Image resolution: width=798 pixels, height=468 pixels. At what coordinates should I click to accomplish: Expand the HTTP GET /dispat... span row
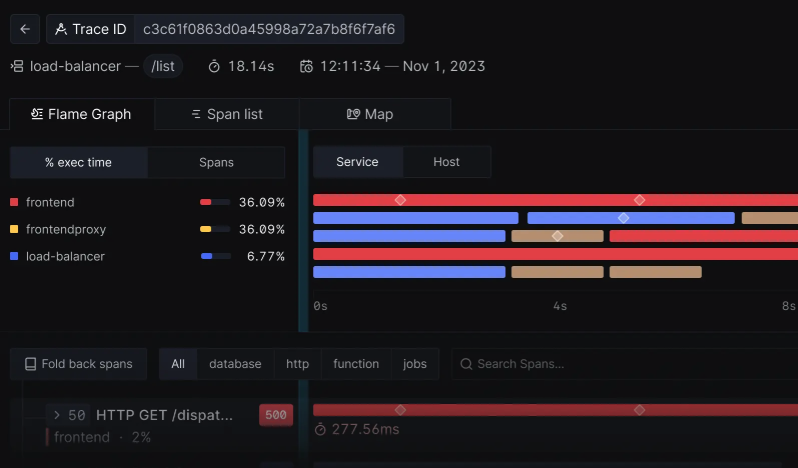tap(56, 415)
